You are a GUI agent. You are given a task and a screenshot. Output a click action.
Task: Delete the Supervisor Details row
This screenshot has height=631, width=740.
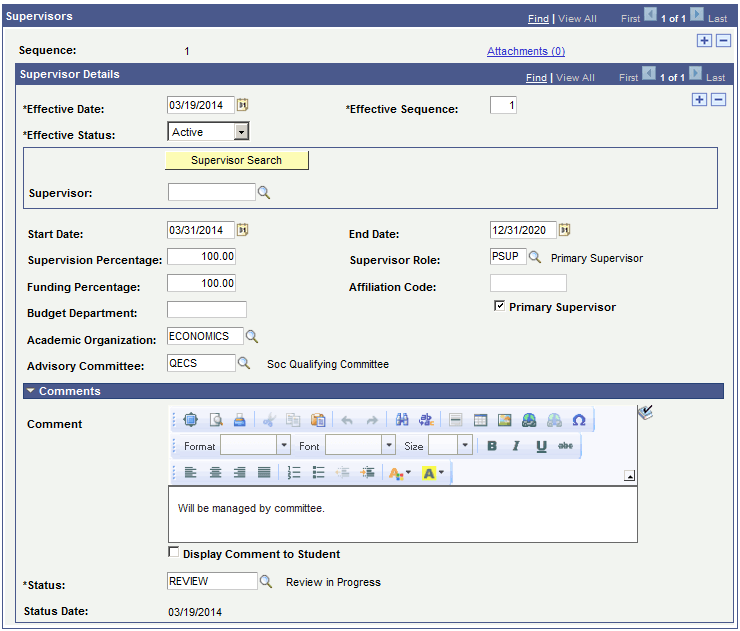click(718, 100)
